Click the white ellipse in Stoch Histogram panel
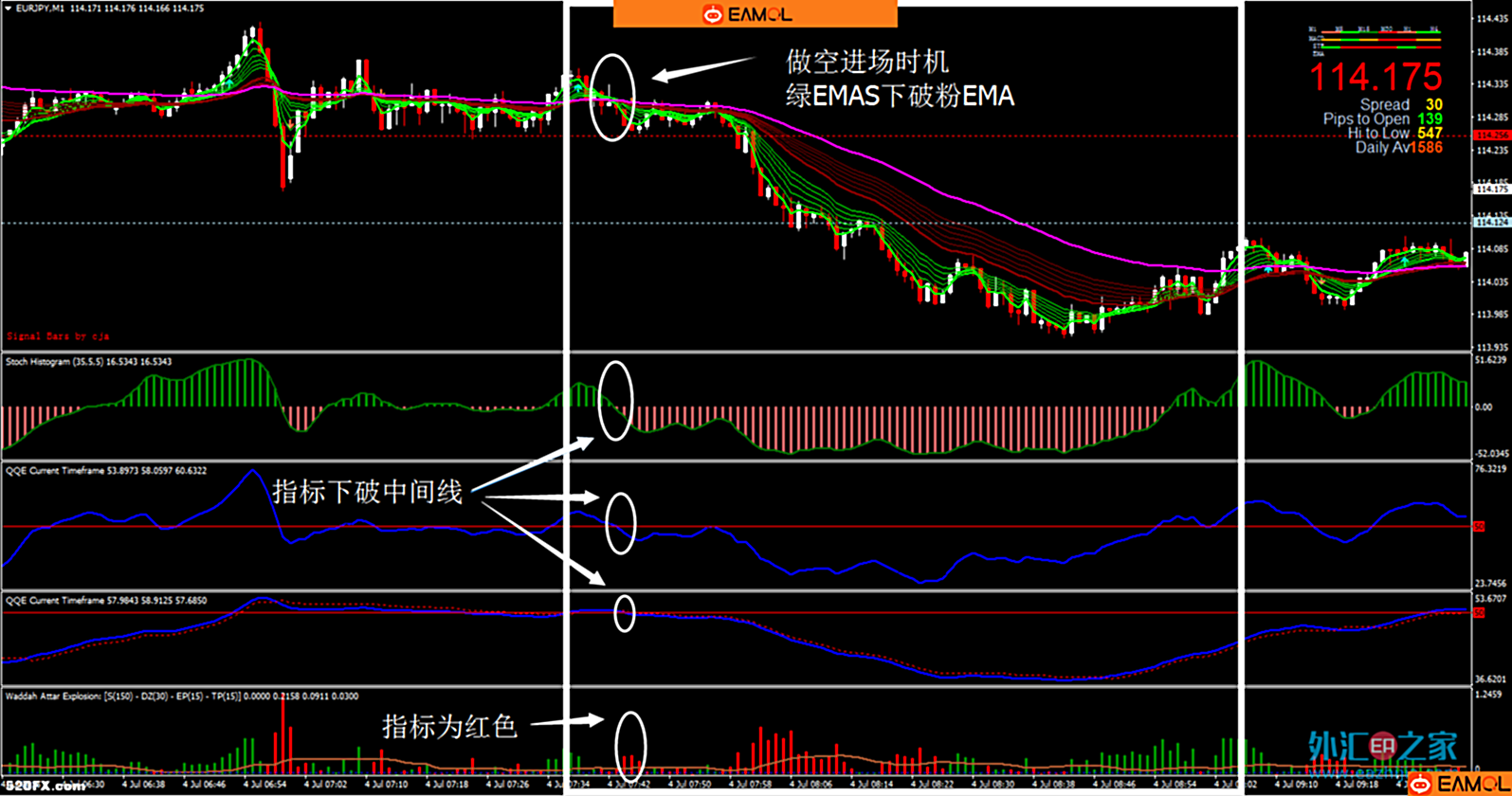Image resolution: width=1512 pixels, height=796 pixels. [x=615, y=401]
